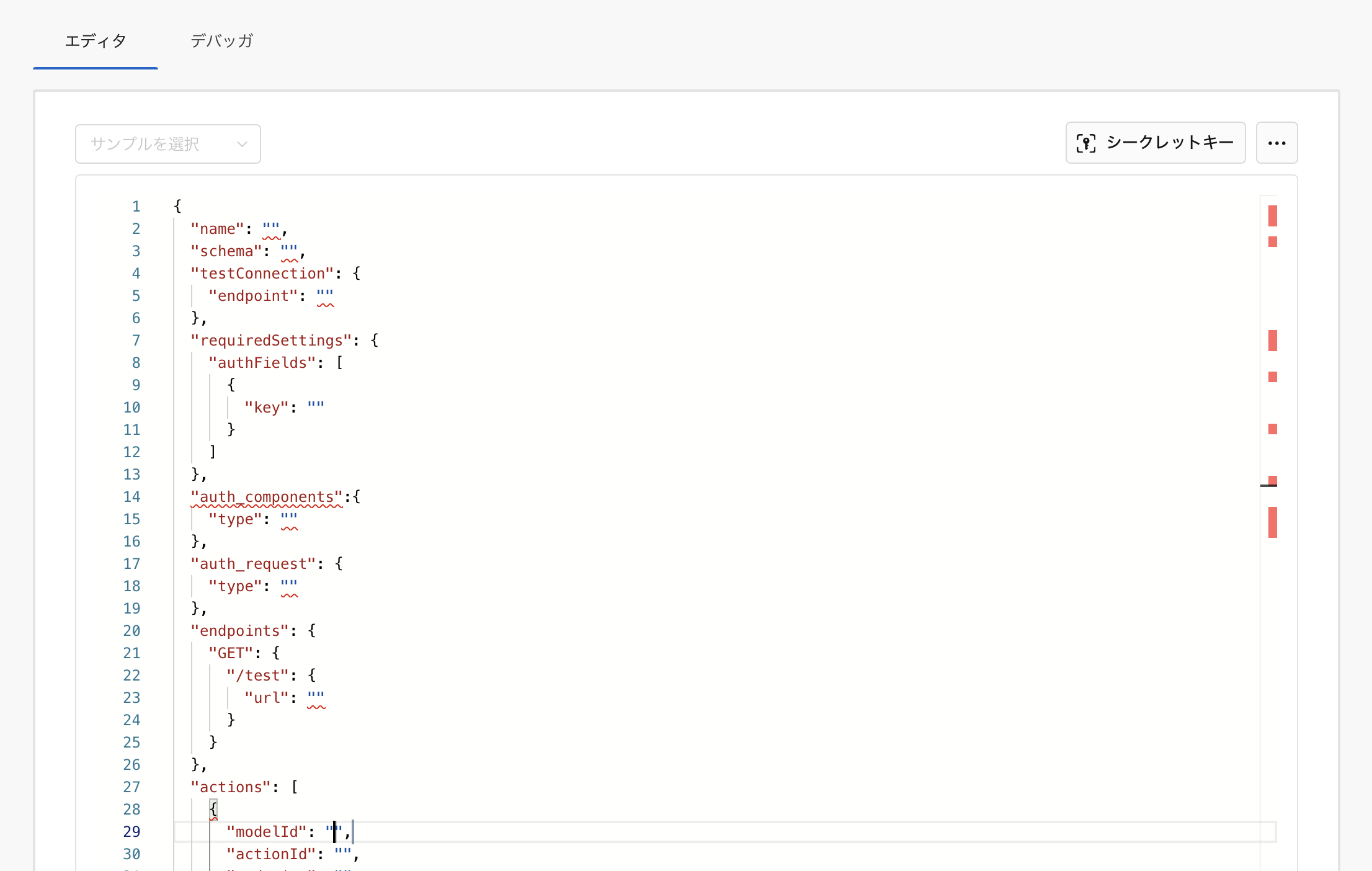
Task: Click the sample dropdown chevron arrow
Action: pos(242,144)
